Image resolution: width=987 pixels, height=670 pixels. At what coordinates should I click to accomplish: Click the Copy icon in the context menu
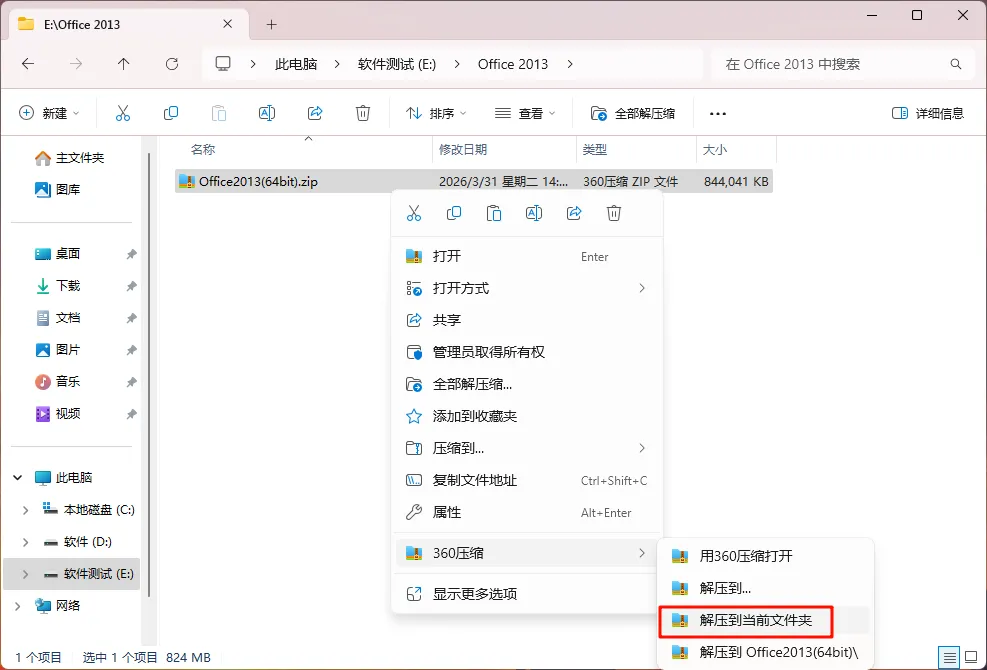454,213
